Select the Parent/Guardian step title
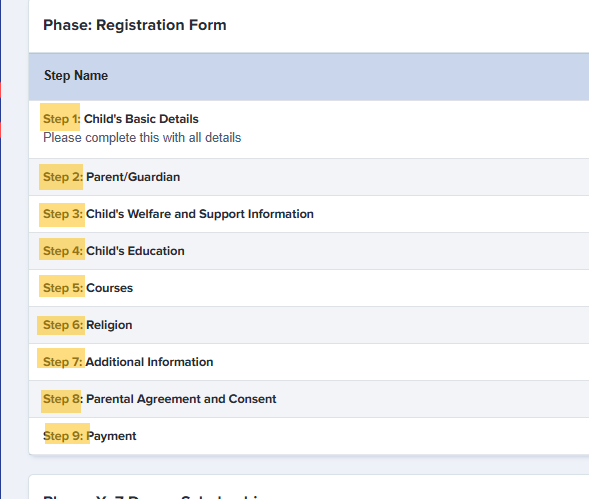This screenshot has width=589, height=499. coord(133,177)
